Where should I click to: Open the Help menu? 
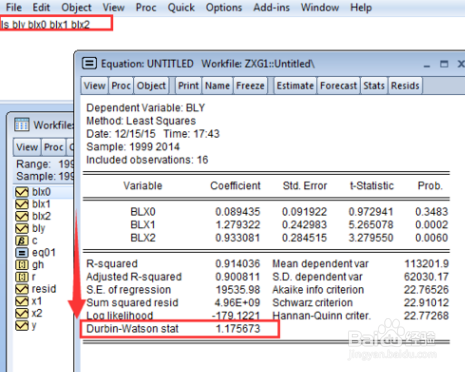361,7
